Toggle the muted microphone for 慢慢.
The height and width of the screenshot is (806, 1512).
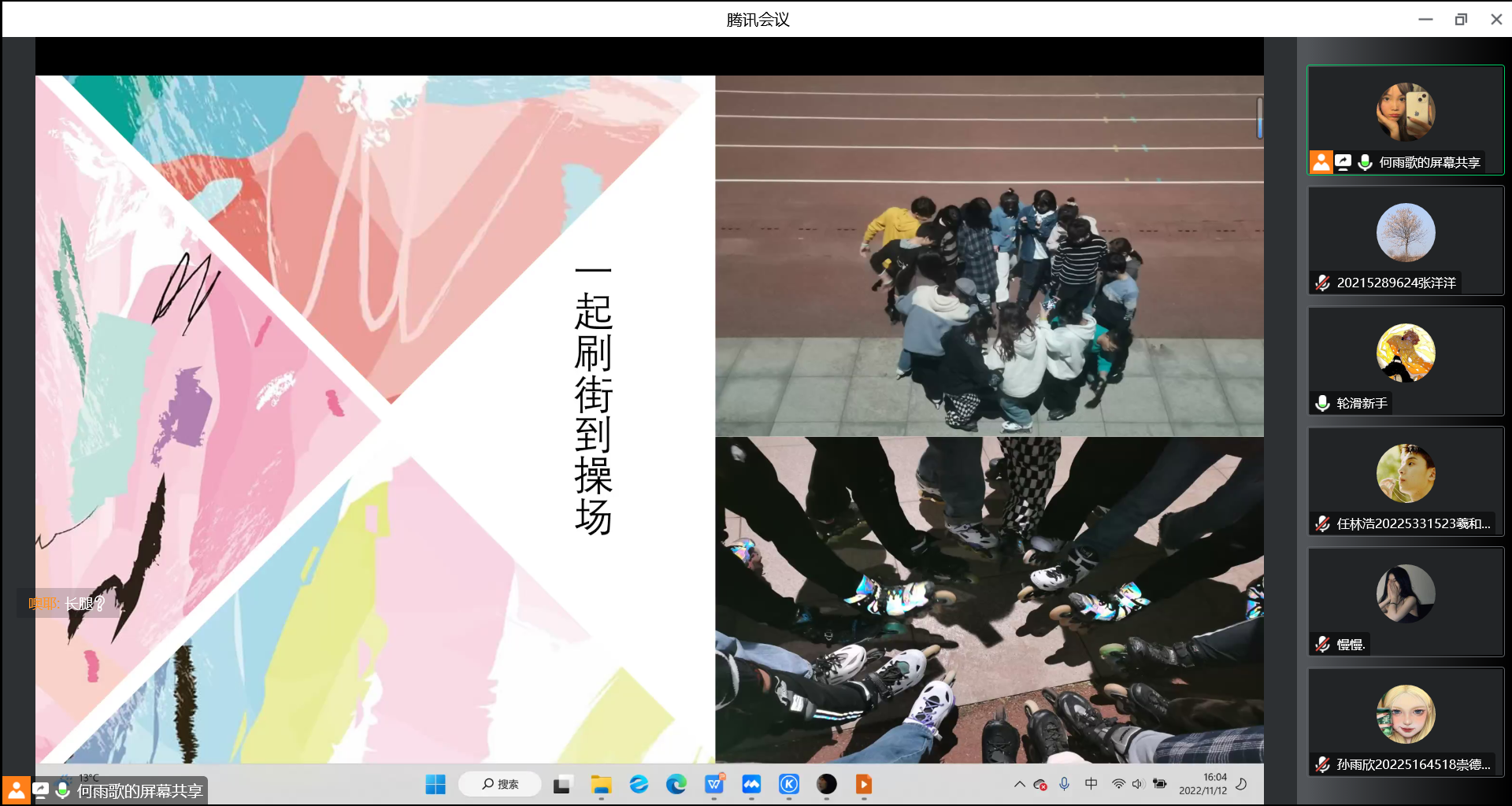tap(1323, 644)
